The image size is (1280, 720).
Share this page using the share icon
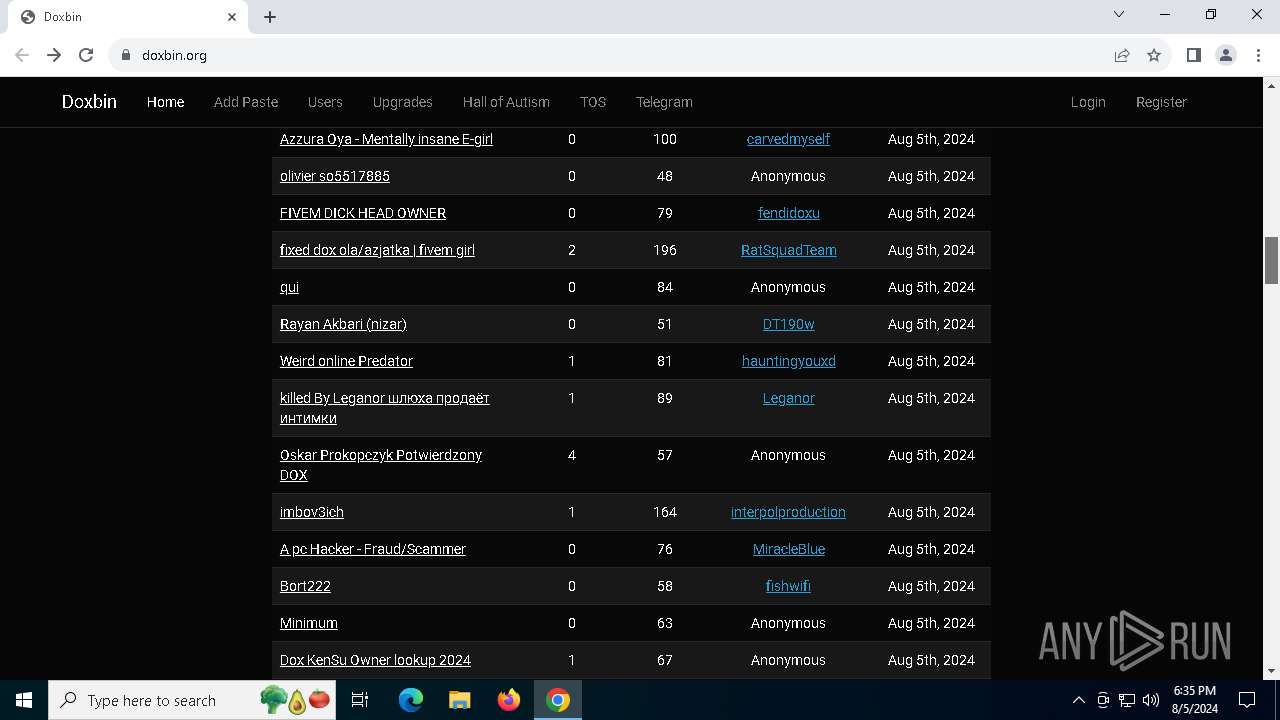1122,55
